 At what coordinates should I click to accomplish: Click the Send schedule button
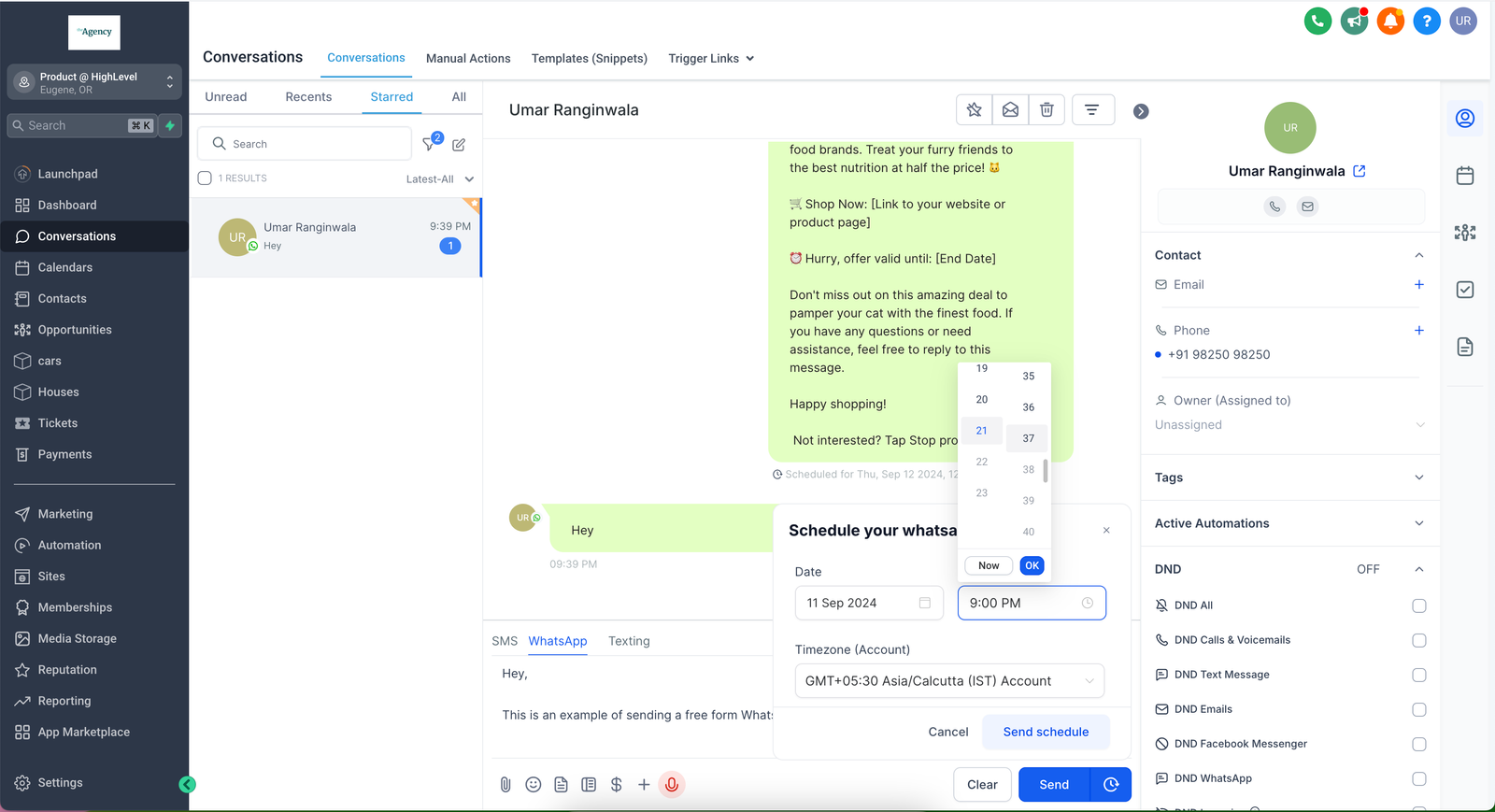click(x=1046, y=733)
